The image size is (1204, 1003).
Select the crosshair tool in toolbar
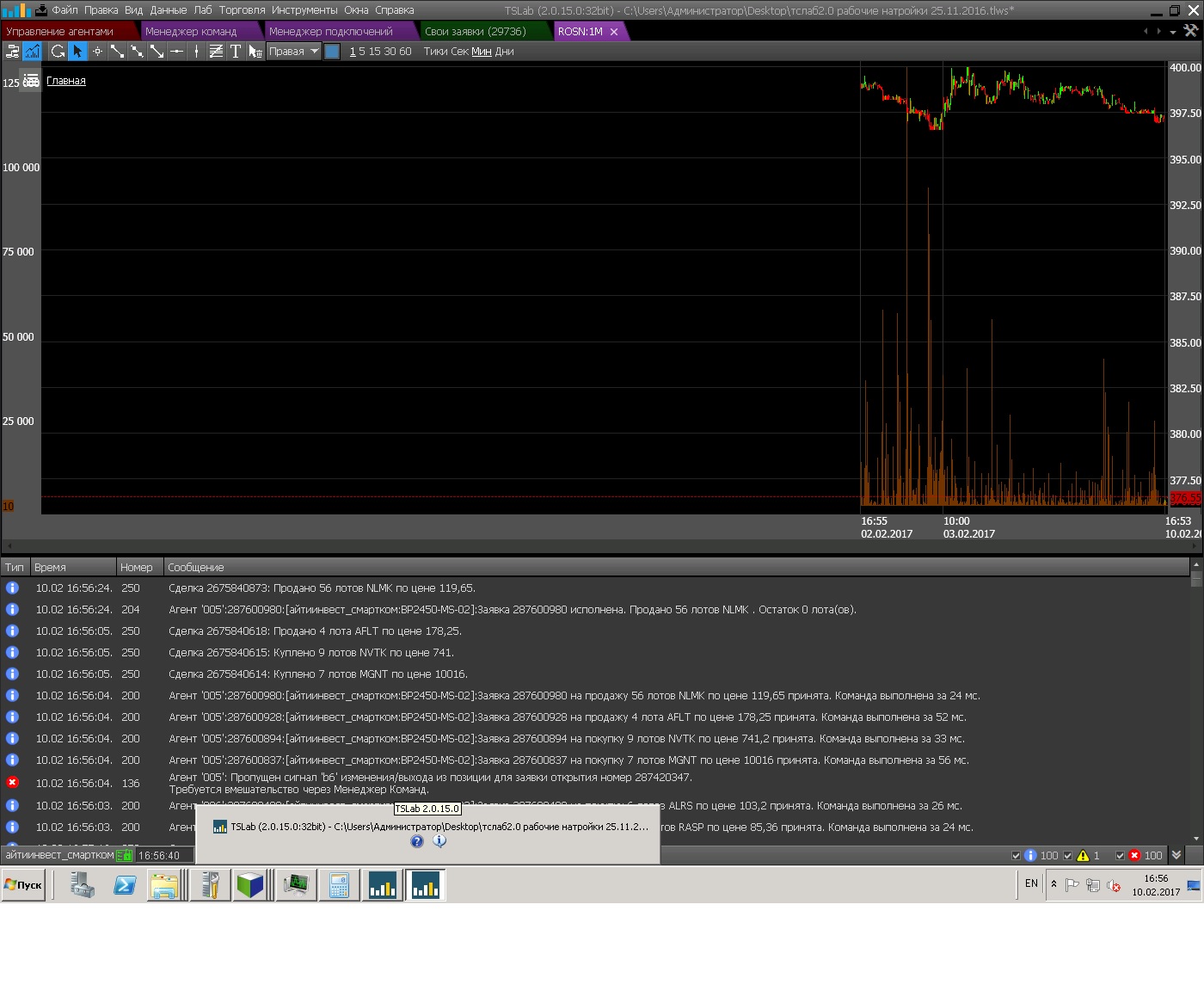[x=97, y=52]
